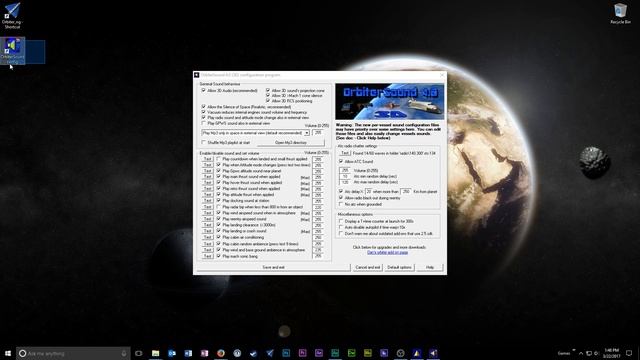
Task: Open Dan's orbiter add-on page link
Action: tap(387, 253)
